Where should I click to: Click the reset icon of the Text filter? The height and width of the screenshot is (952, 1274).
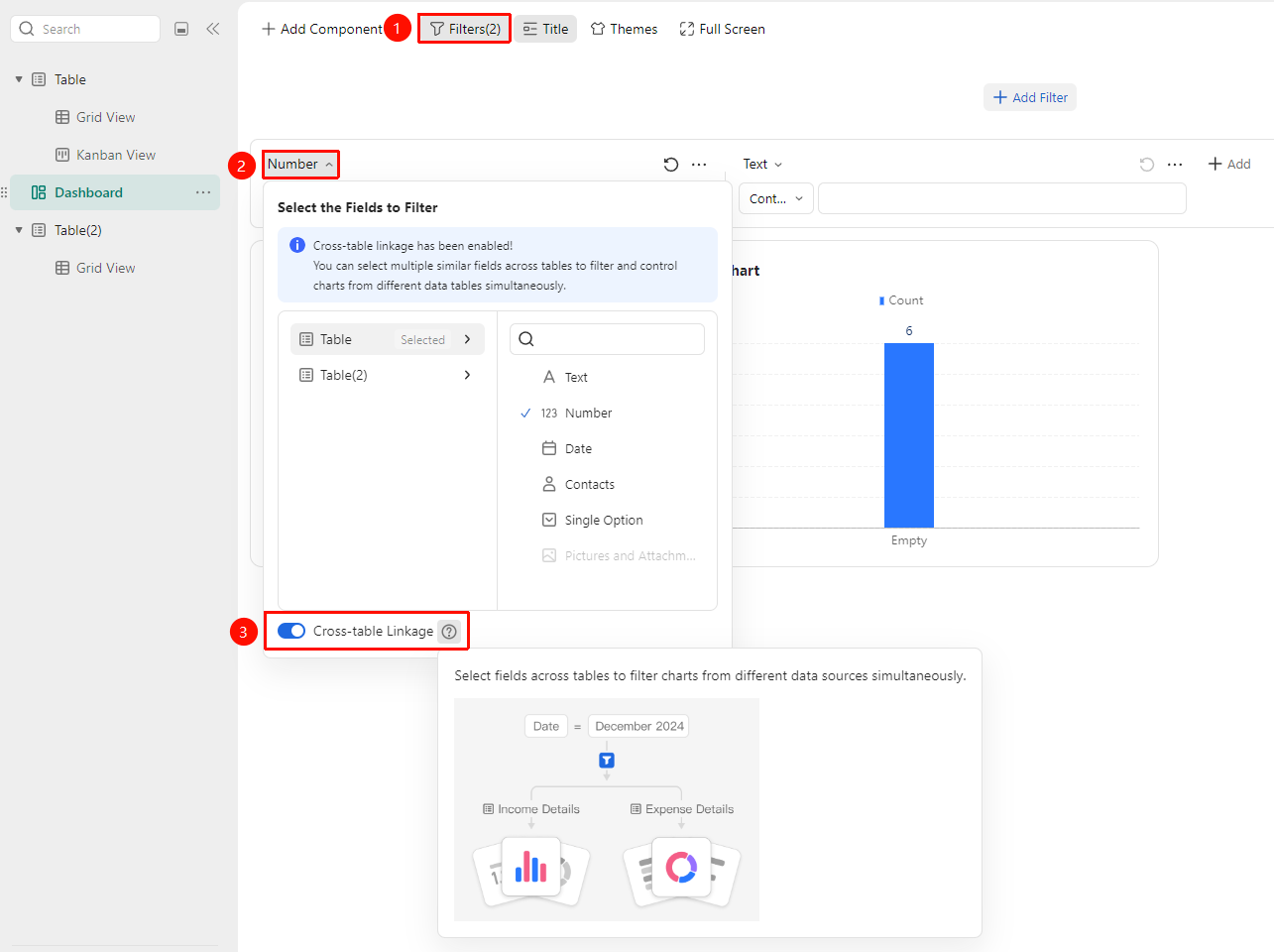(1147, 165)
